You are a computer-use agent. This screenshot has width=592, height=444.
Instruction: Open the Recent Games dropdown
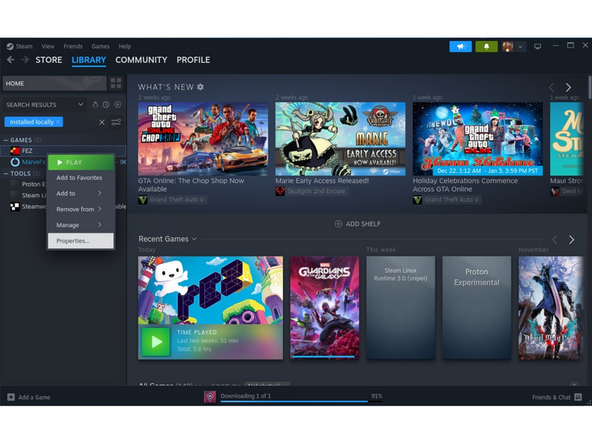click(x=167, y=239)
